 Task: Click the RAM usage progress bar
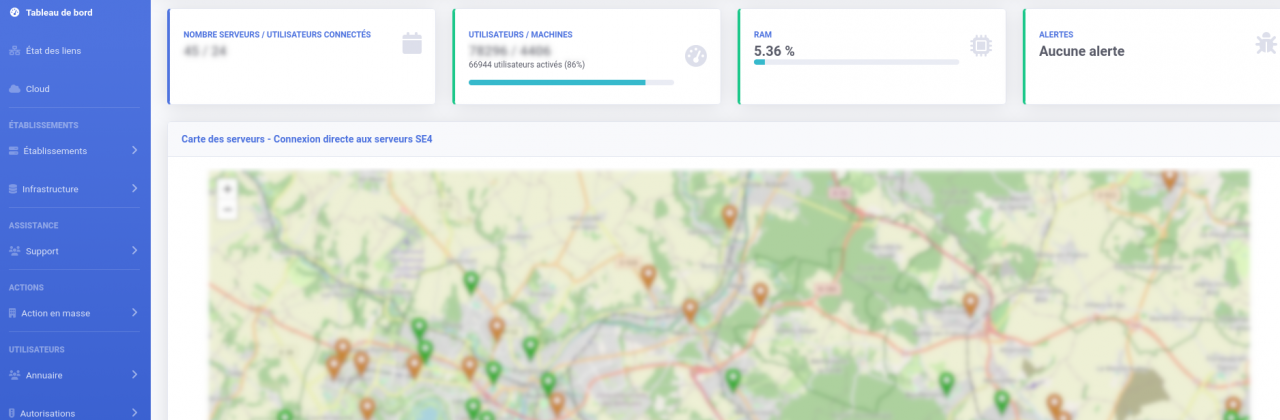(856, 62)
